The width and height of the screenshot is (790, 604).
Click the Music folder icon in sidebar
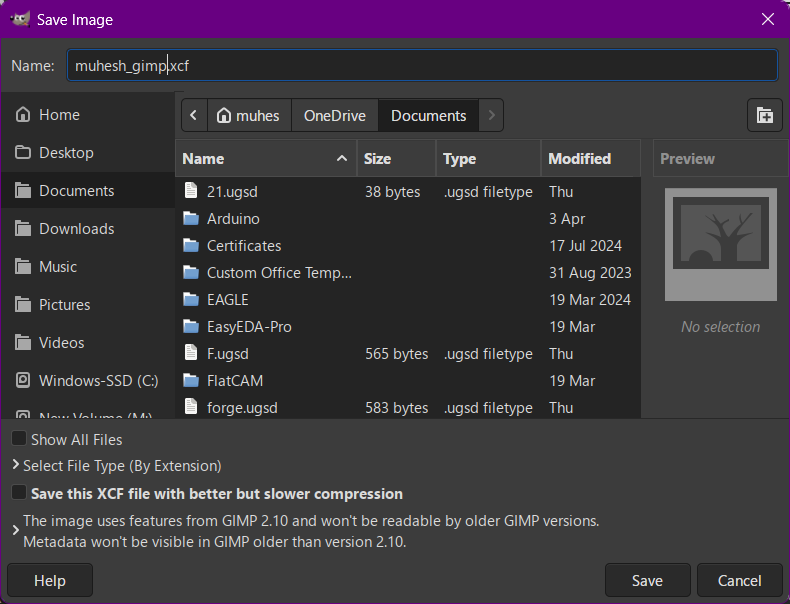[x=23, y=266]
